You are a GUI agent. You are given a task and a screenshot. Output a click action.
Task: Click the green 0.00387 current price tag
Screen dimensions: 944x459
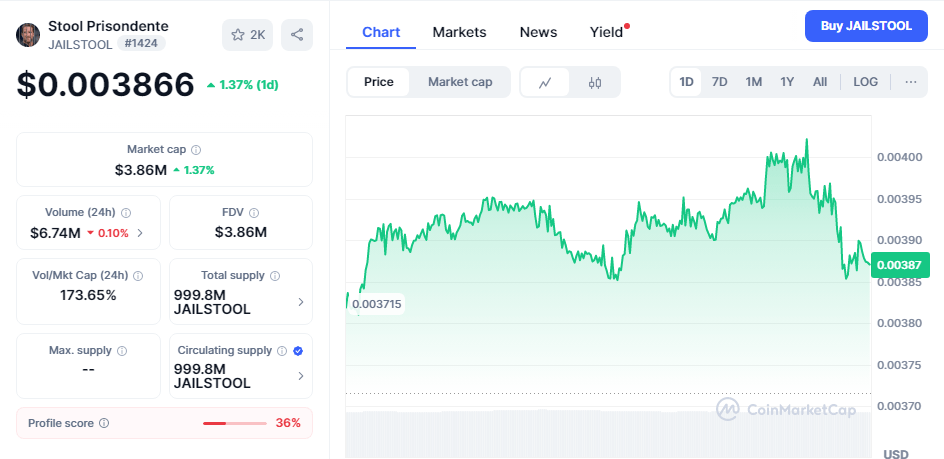[x=899, y=265]
